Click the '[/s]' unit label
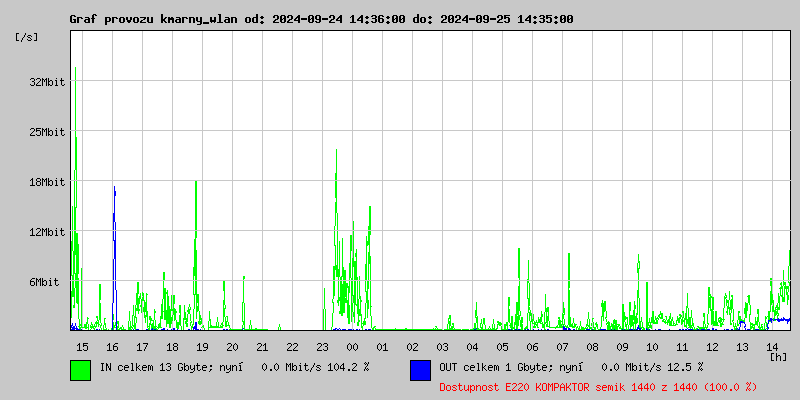Viewport: 800px width, 400px height. pos(27,37)
